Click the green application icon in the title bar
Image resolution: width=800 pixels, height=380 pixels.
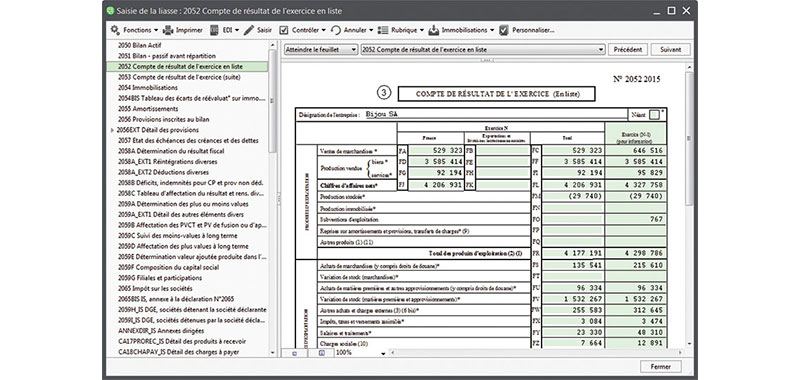pyautogui.click(x=110, y=11)
